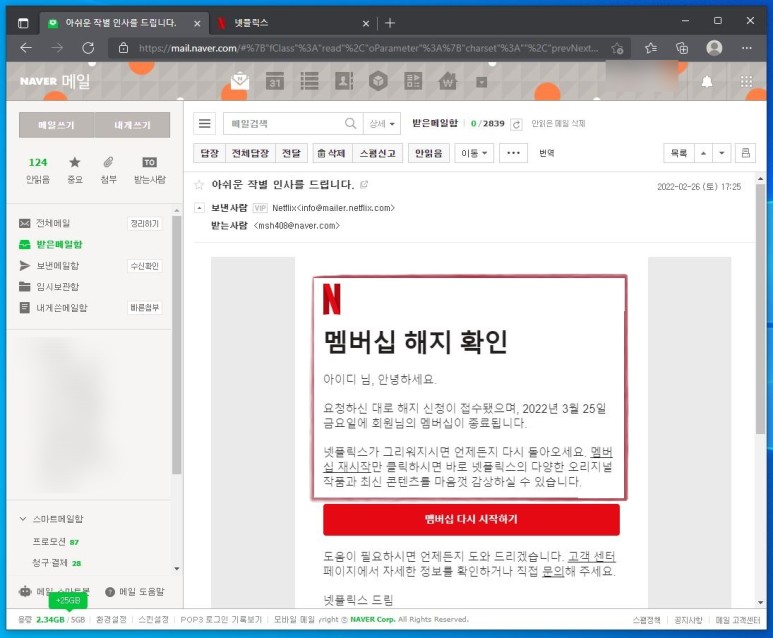The image size is (773, 638).
Task: Toggle the hamburger menu list icon
Action: tap(205, 123)
